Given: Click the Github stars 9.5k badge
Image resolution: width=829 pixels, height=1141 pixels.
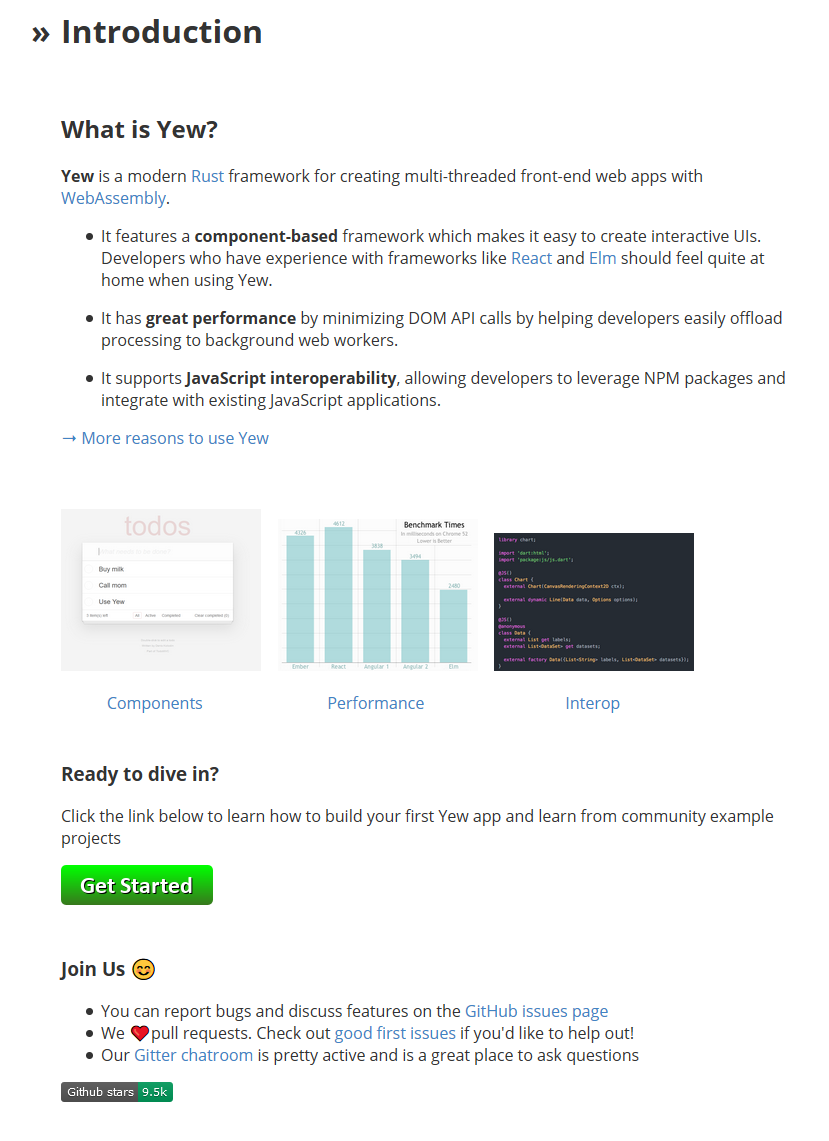Looking at the screenshot, I should (117, 1092).
